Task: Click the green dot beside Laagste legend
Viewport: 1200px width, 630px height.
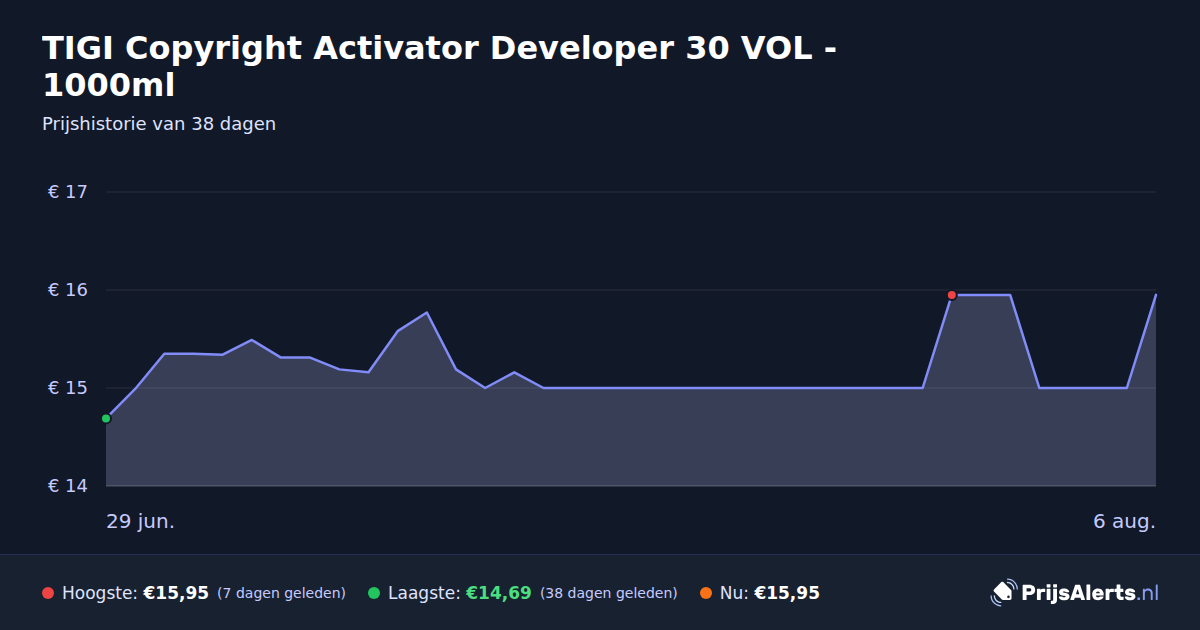Action: (x=374, y=593)
